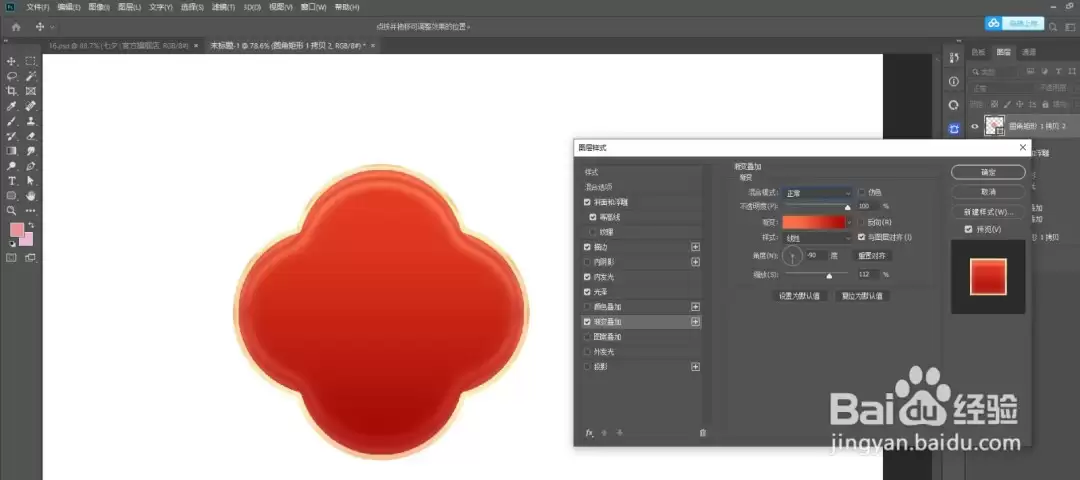Select the Brush tool
This screenshot has height=480, width=1080.
pos(12,121)
